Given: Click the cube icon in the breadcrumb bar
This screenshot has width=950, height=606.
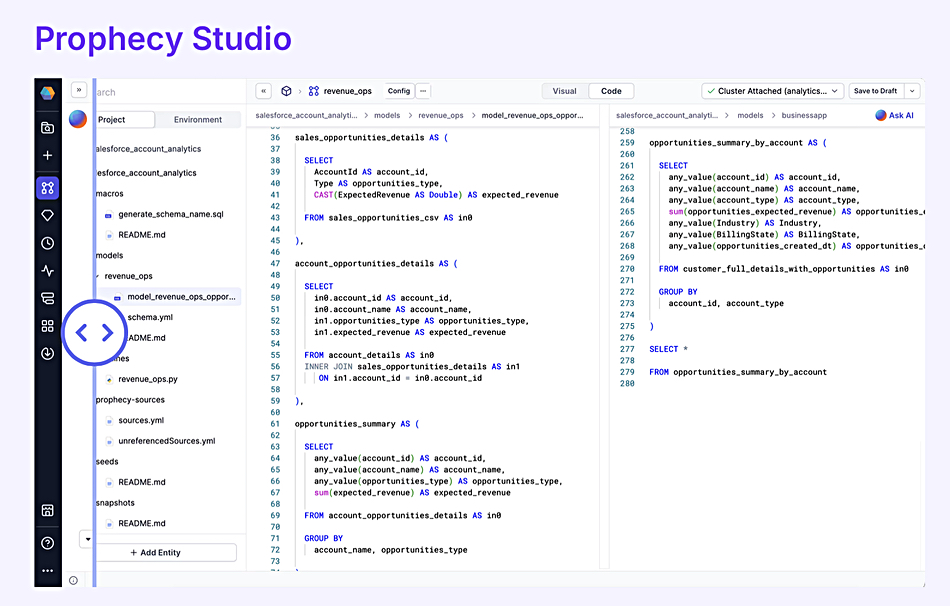Looking at the screenshot, I should point(287,91).
